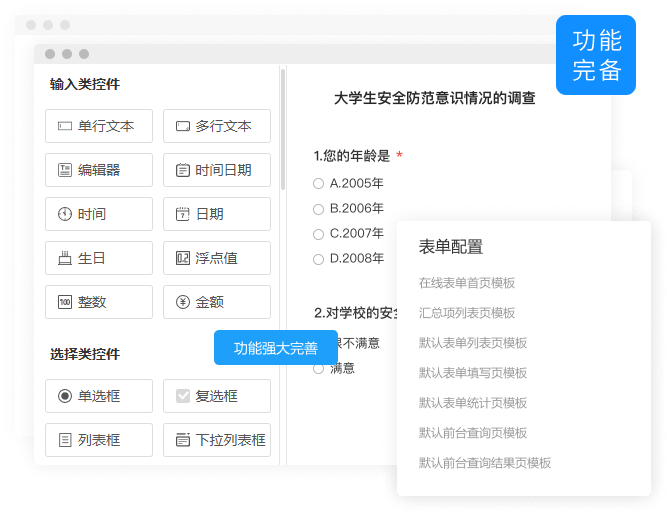Screen dimensions: 667x512
Task: Choose radio option B.2006年
Action: pos(319,208)
